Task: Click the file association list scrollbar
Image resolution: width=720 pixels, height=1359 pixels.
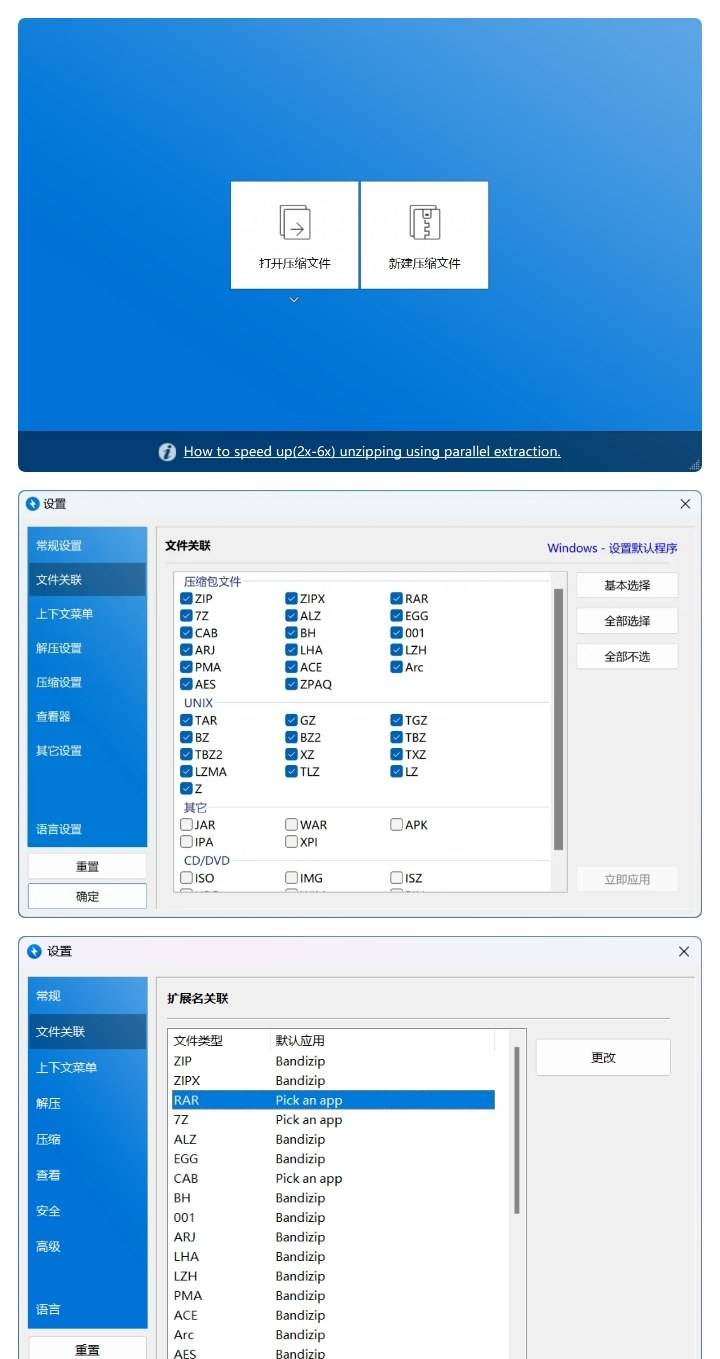Action: [x=558, y=720]
